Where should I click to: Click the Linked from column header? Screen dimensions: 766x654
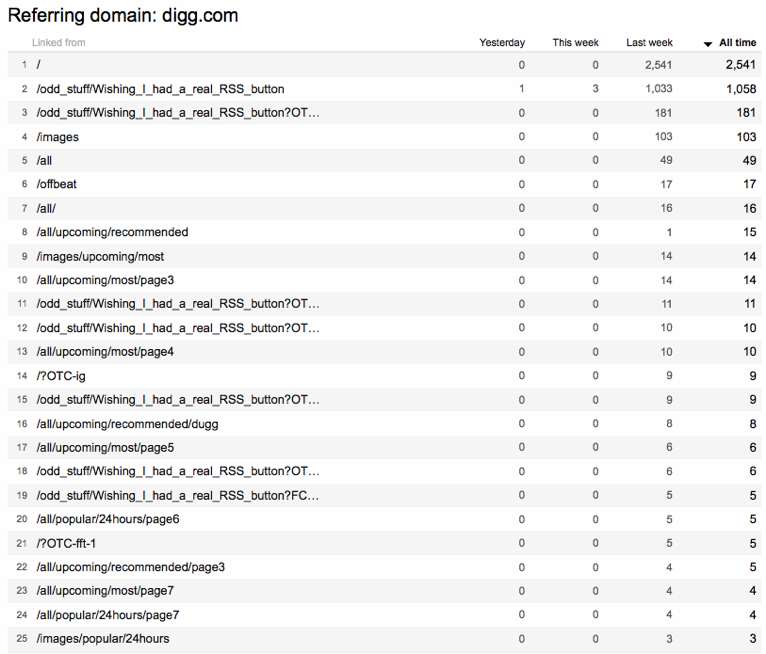(x=59, y=42)
